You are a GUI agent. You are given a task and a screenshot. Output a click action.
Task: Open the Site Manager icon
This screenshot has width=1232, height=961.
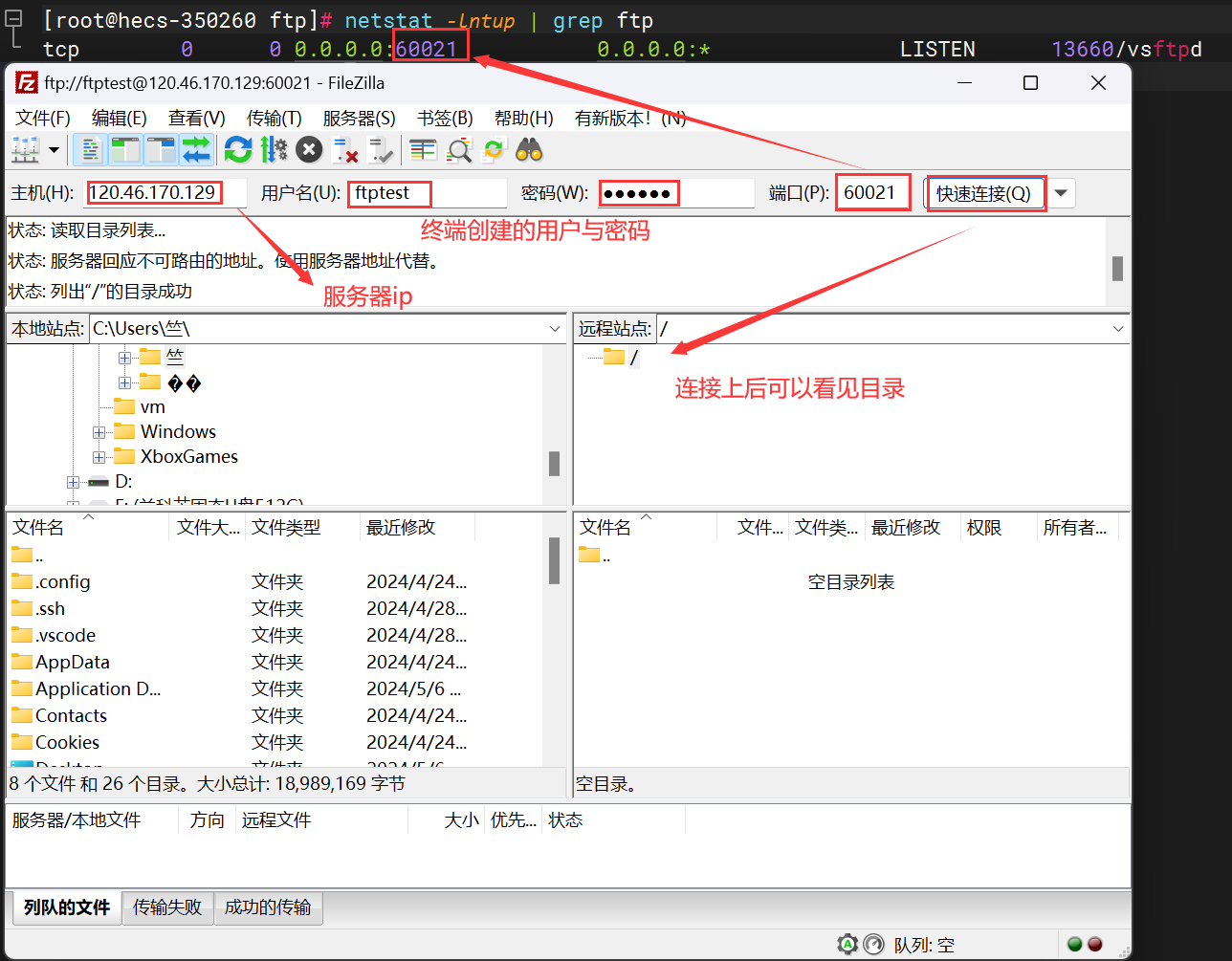tap(25, 150)
